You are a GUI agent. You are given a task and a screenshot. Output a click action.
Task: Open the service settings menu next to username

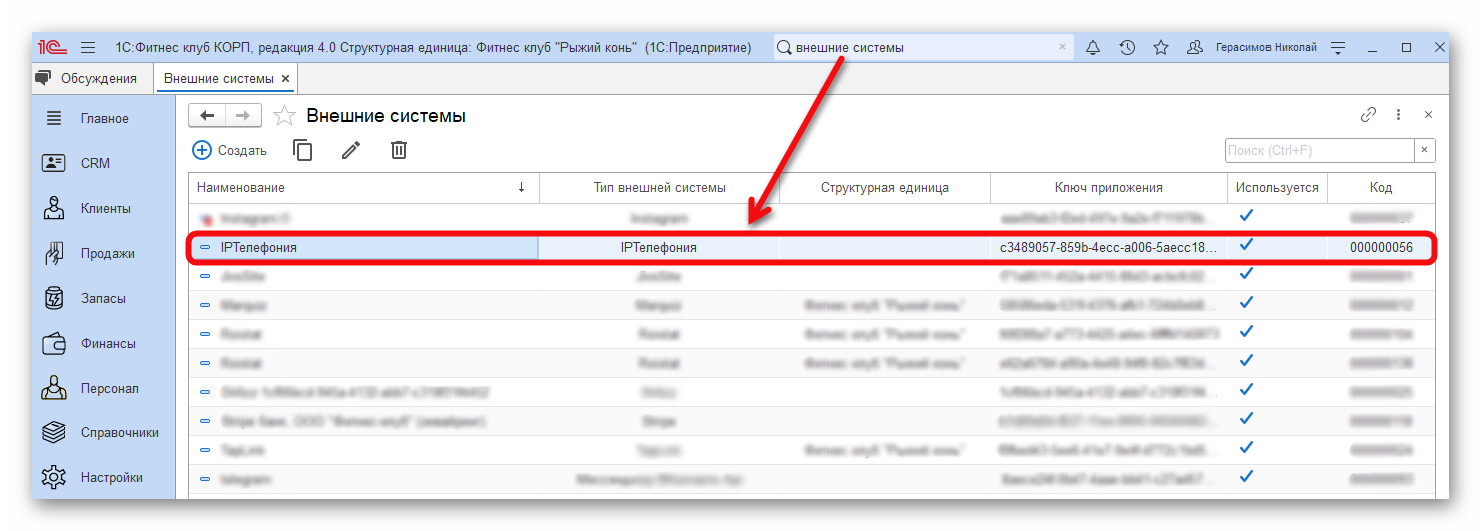(x=1339, y=47)
